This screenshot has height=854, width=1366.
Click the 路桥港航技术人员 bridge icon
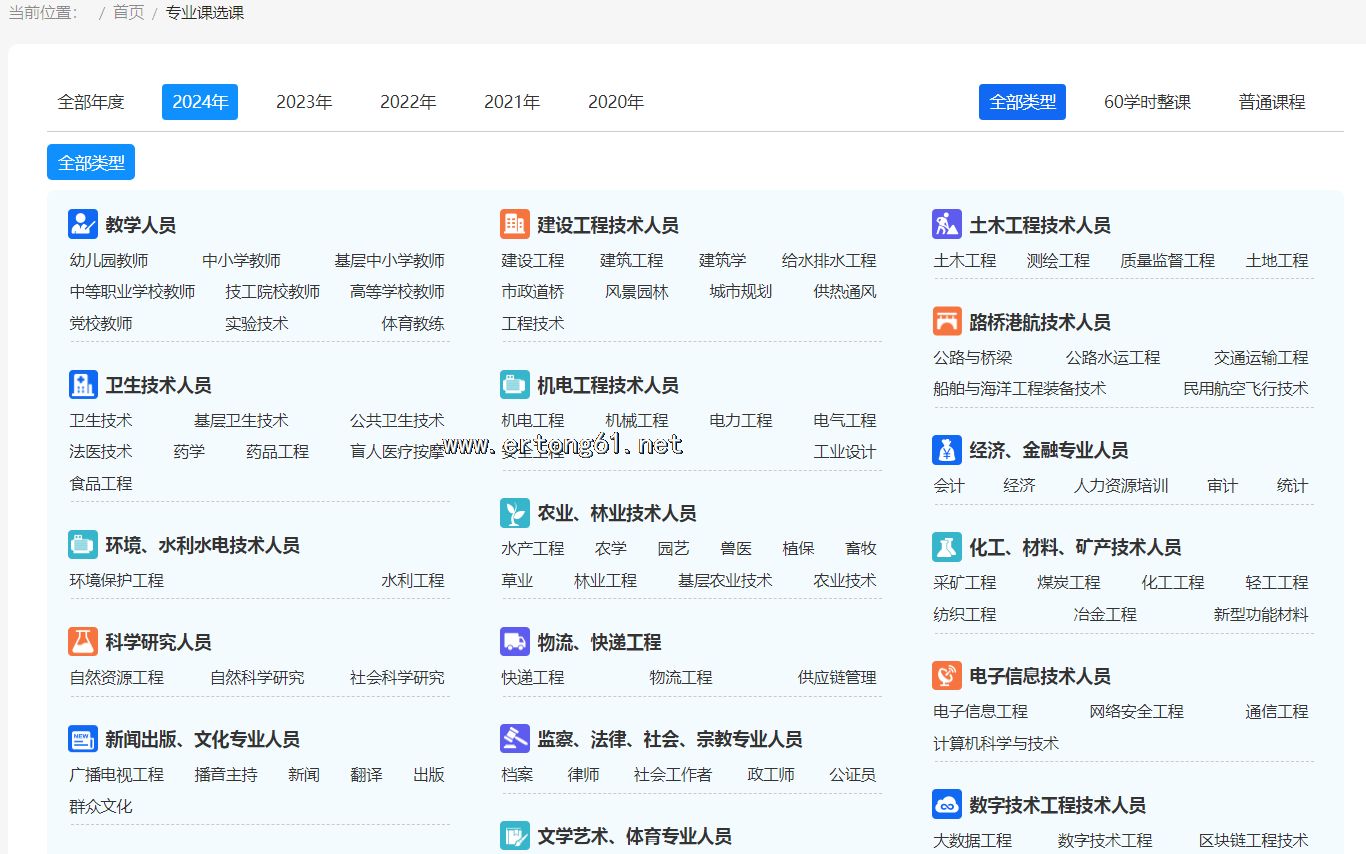(x=947, y=321)
